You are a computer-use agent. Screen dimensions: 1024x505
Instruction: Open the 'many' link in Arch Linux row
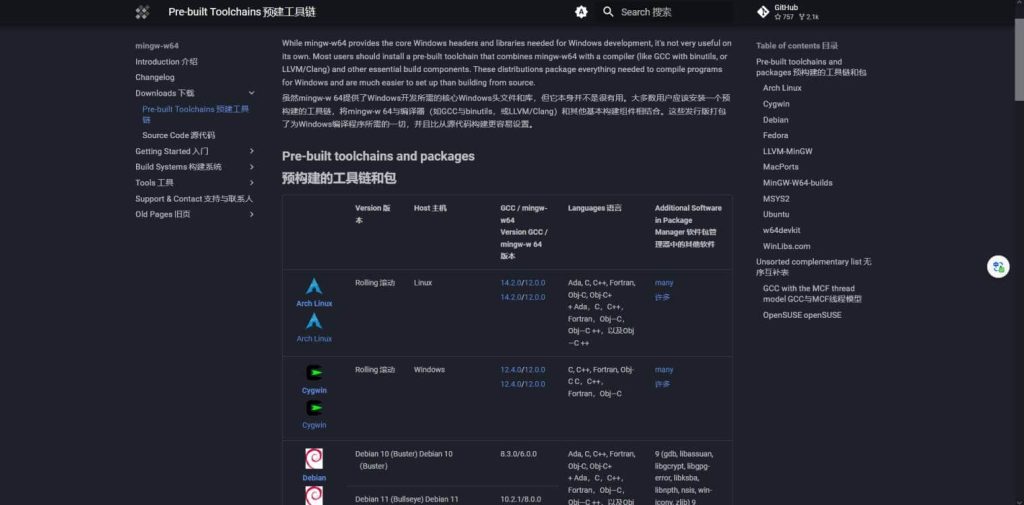(x=664, y=283)
